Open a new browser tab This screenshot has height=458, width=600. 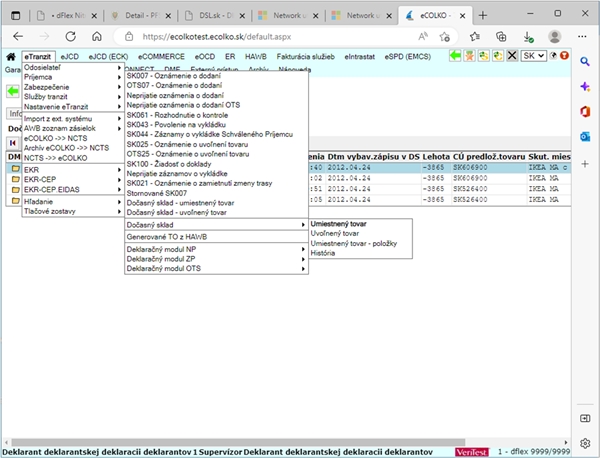click(x=483, y=15)
